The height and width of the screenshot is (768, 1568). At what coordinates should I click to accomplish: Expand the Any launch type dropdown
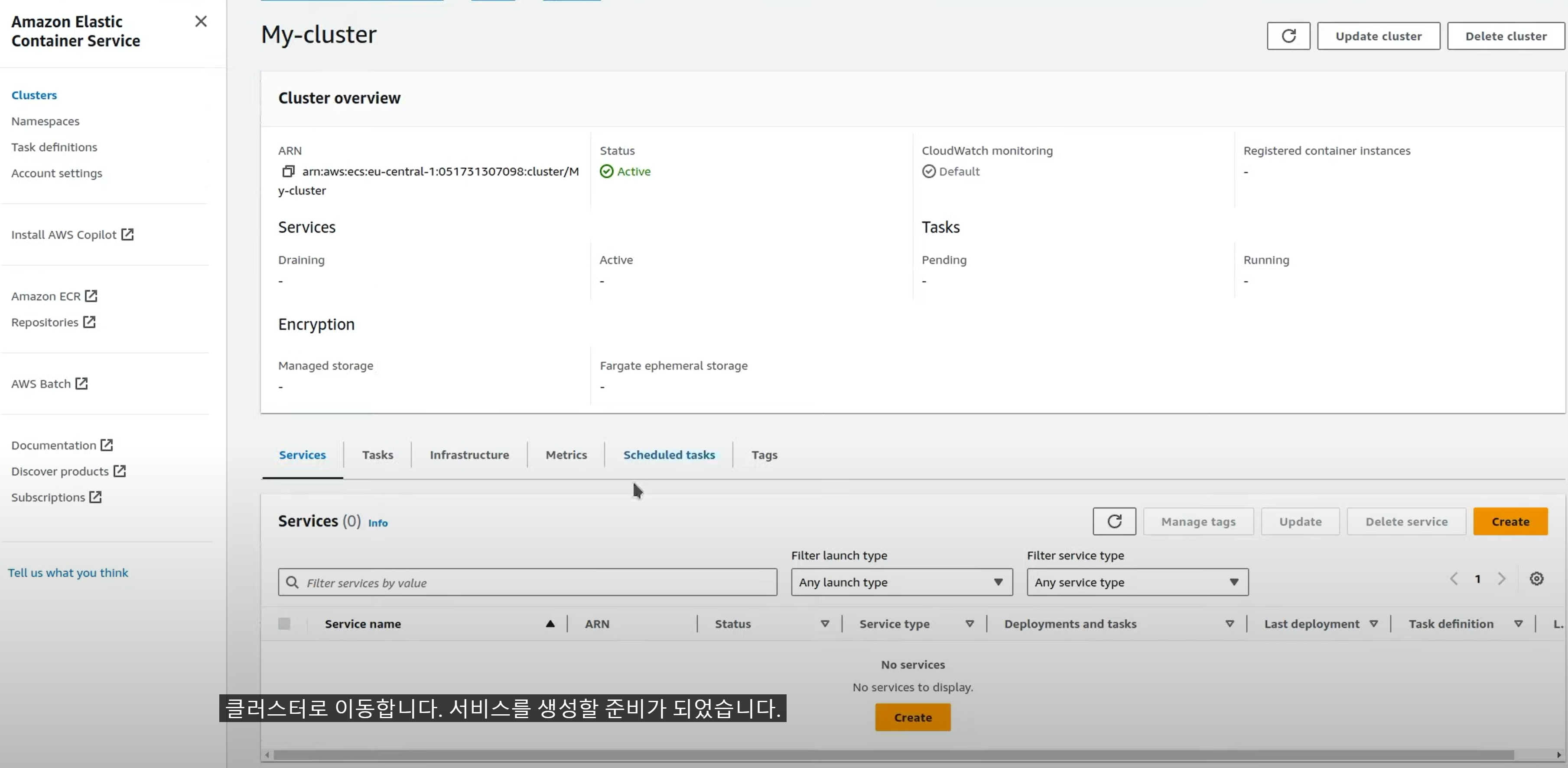pos(901,583)
